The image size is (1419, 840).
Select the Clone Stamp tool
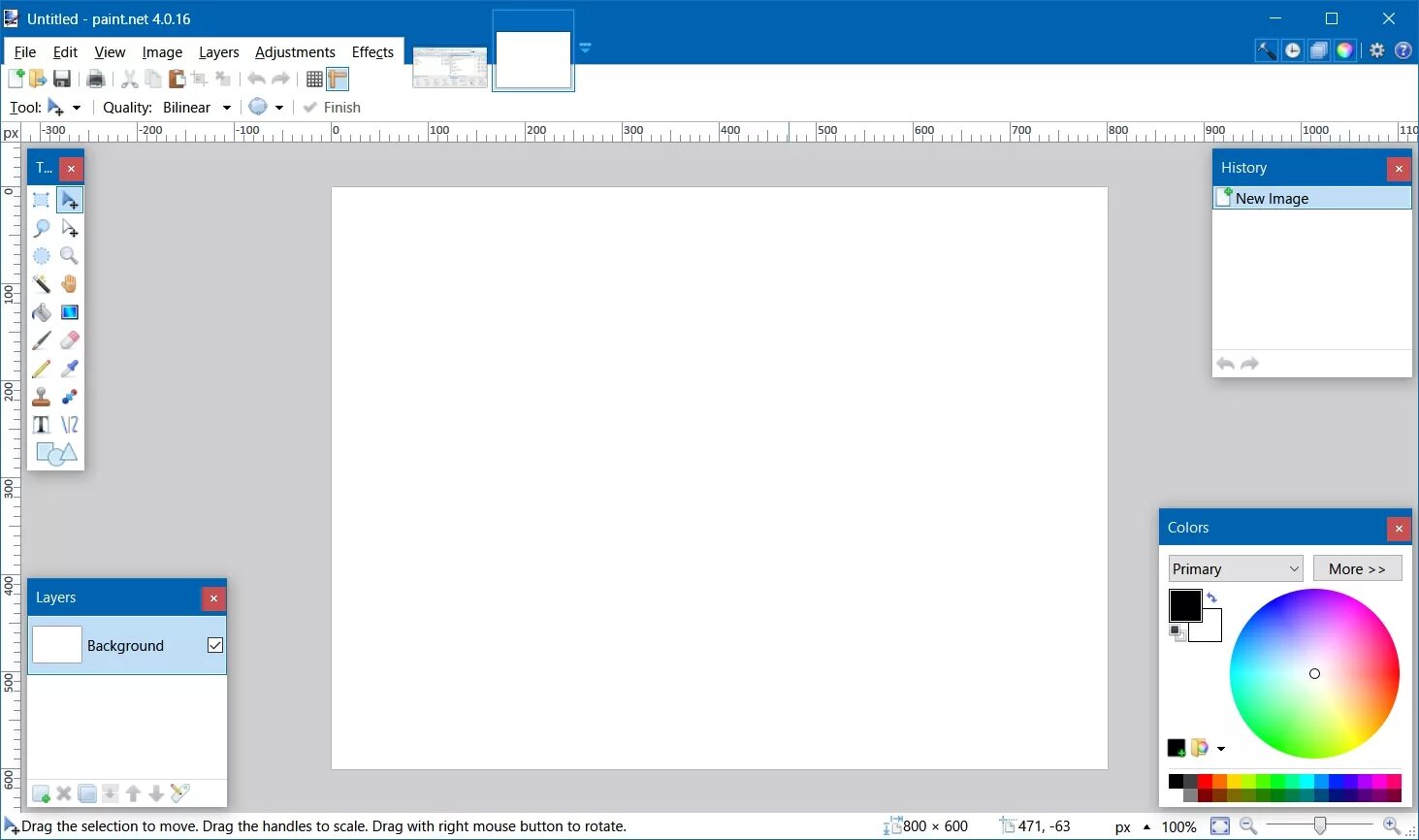click(41, 397)
